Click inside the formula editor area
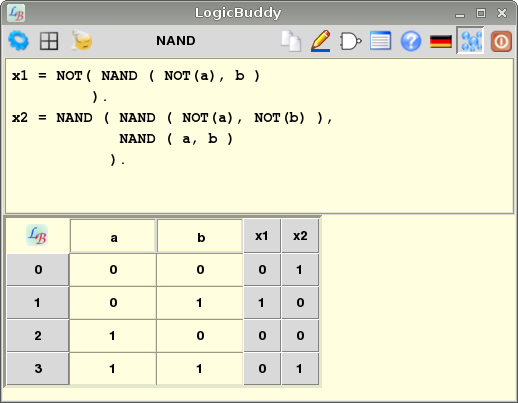Viewport: 518px width, 403px height. (259, 136)
